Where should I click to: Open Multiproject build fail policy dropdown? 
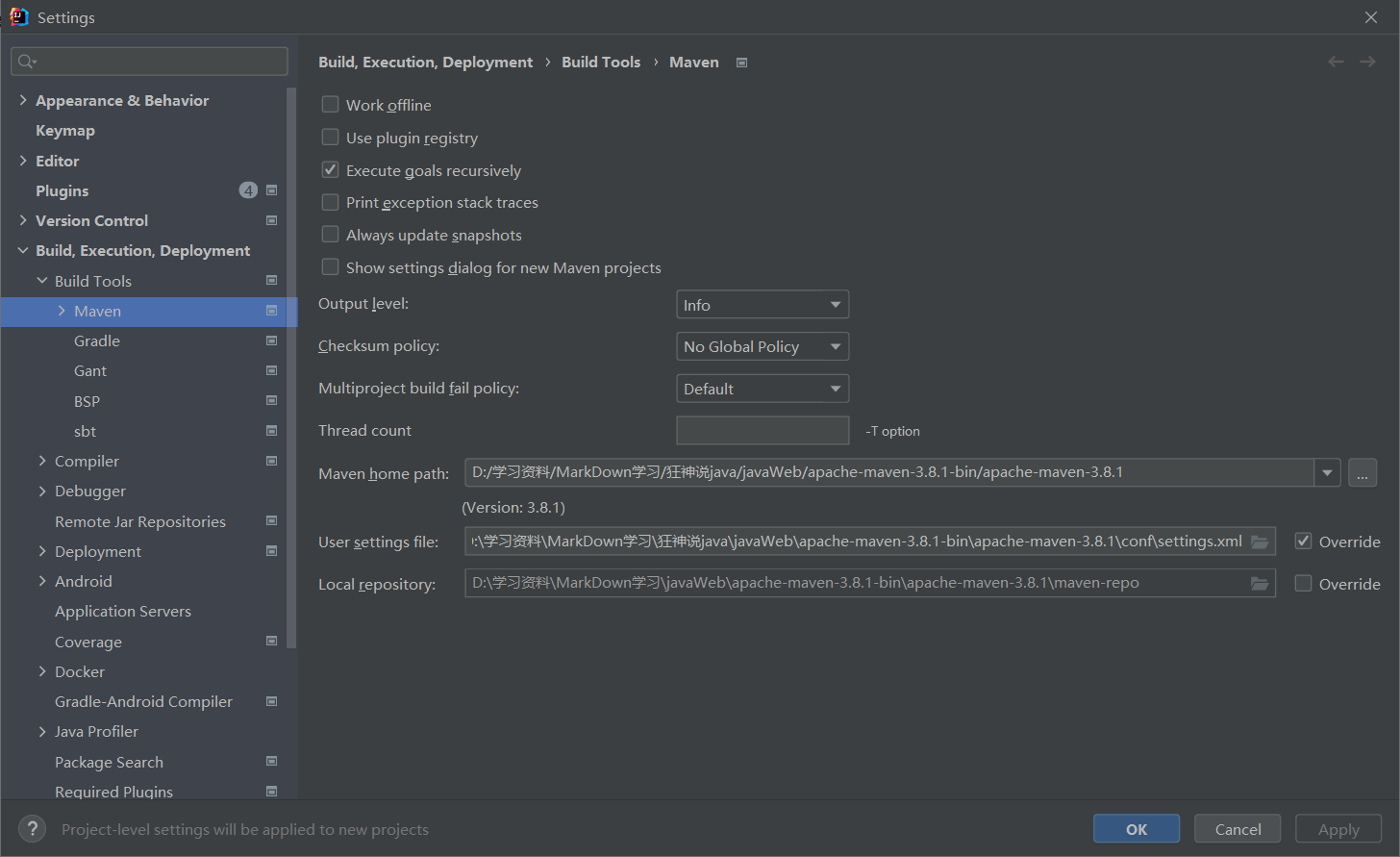click(762, 389)
